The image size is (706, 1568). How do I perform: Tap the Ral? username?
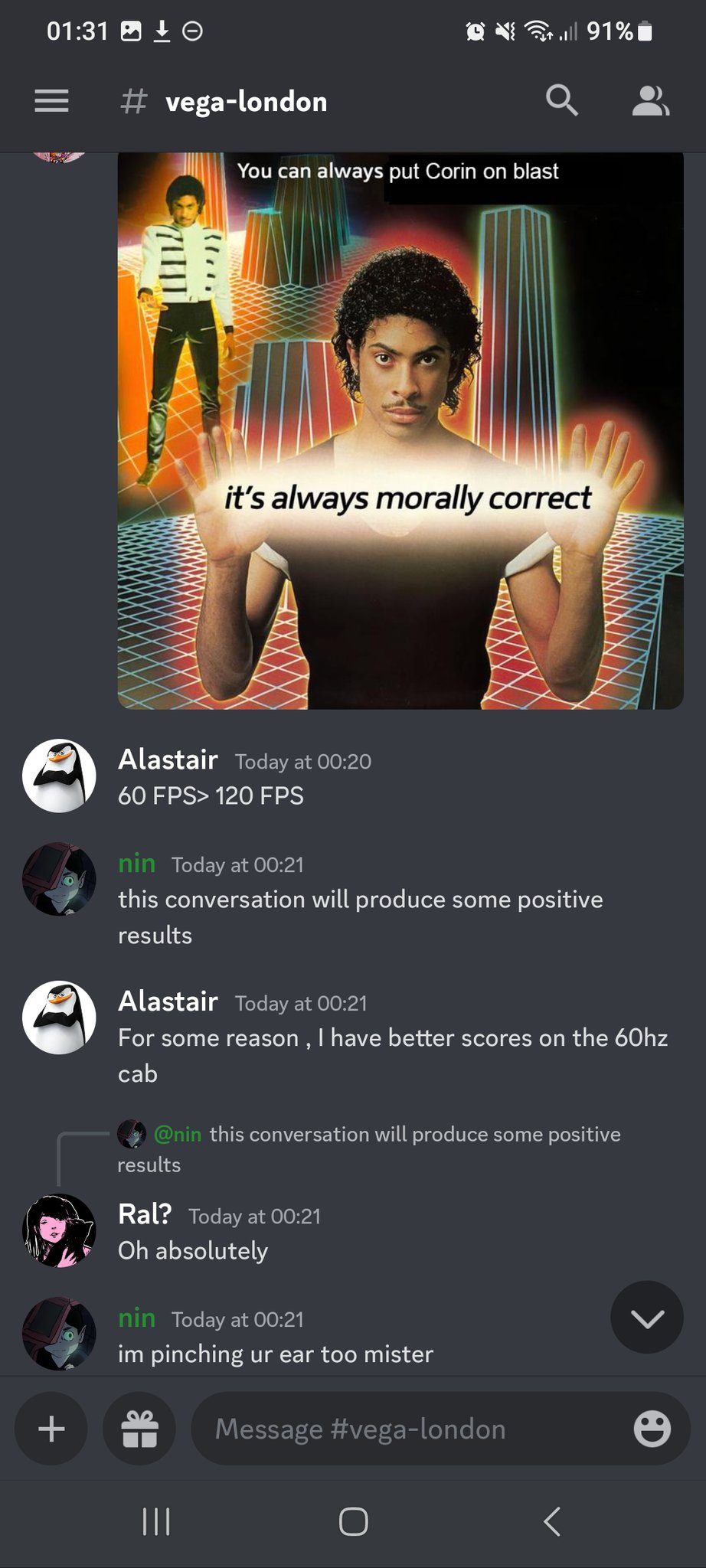click(x=145, y=1214)
